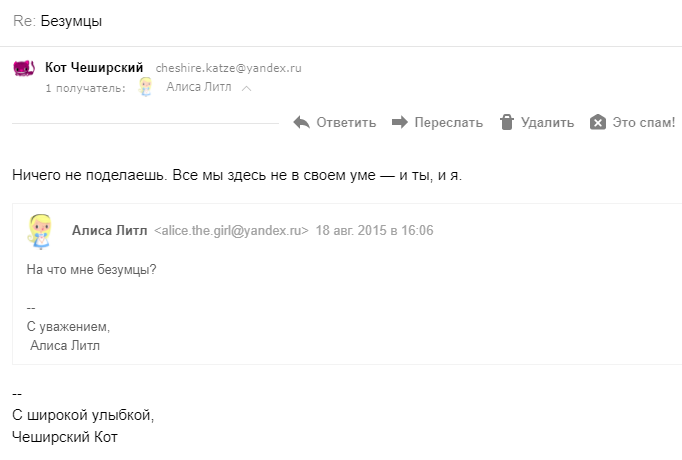Open Cheshire Cat sender avatar
The height and width of the screenshot is (460, 682).
point(24,68)
